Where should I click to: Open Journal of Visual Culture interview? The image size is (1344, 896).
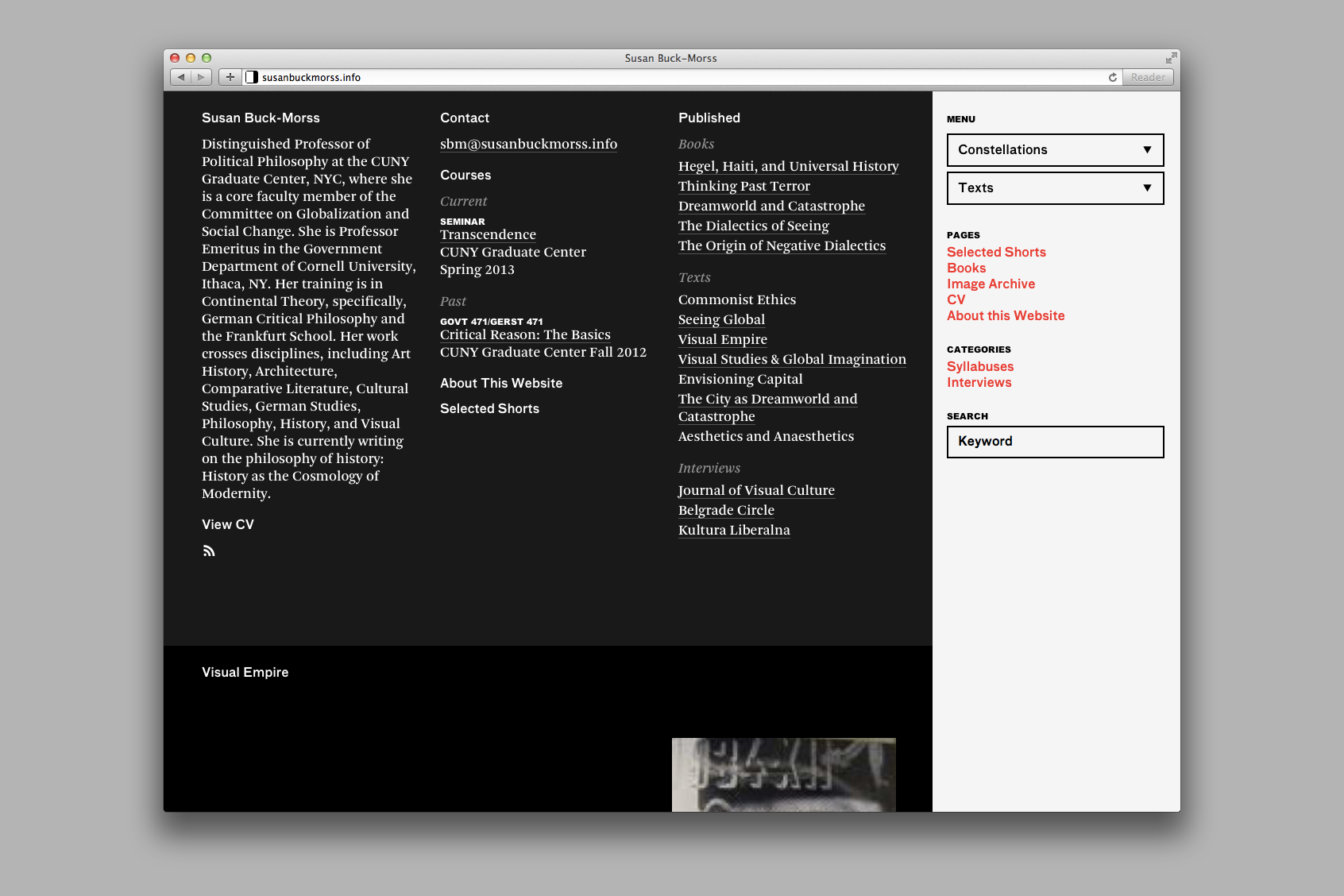click(756, 490)
